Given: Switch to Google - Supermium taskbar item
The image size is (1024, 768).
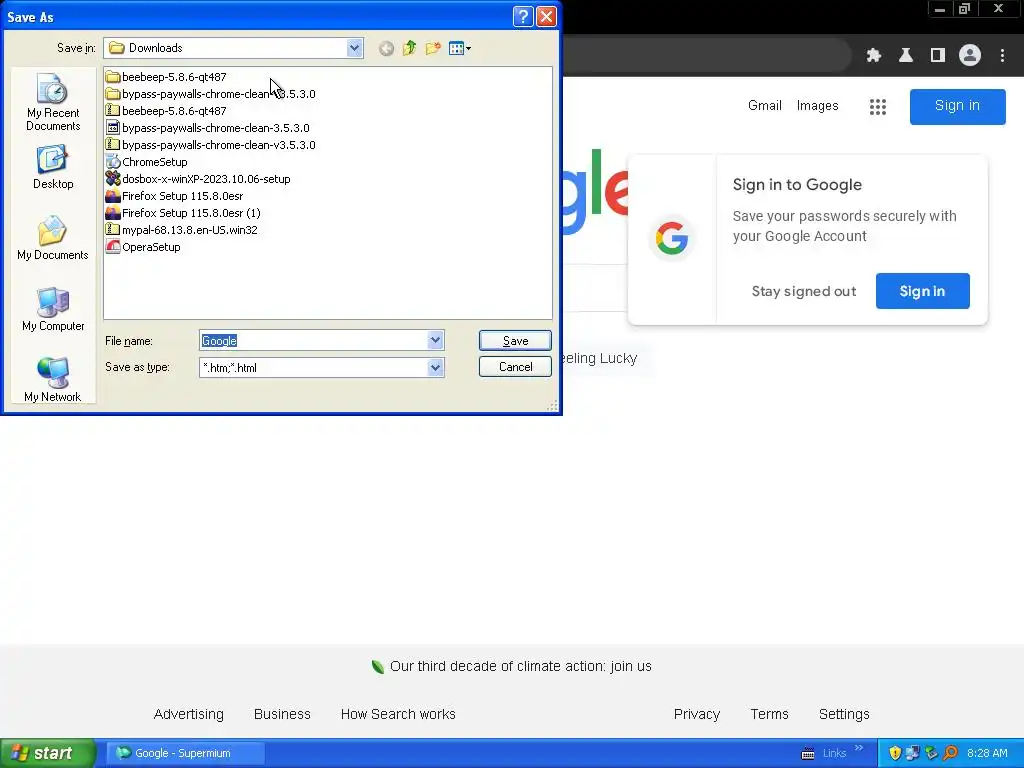Looking at the screenshot, I should tap(185, 753).
